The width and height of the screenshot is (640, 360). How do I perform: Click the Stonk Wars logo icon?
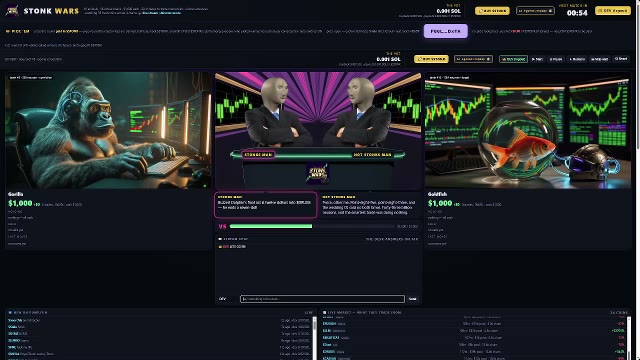(x=12, y=11)
